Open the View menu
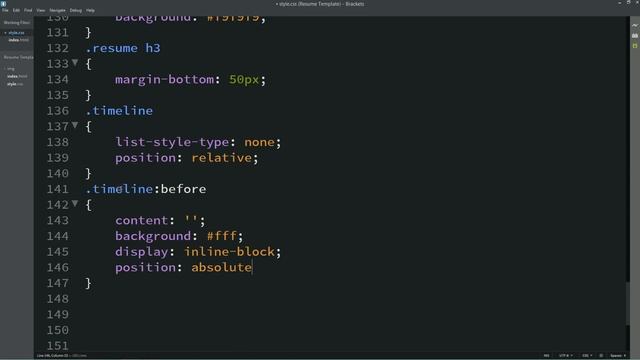This screenshot has width=640, height=360. coord(41,10)
